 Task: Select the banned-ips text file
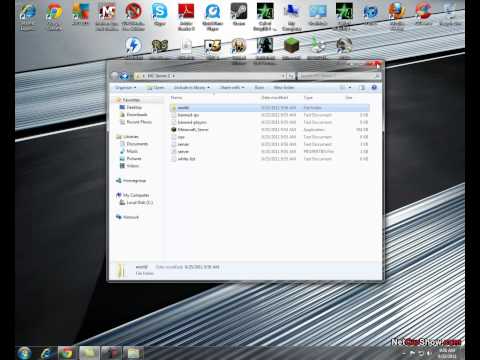tap(269, 115)
